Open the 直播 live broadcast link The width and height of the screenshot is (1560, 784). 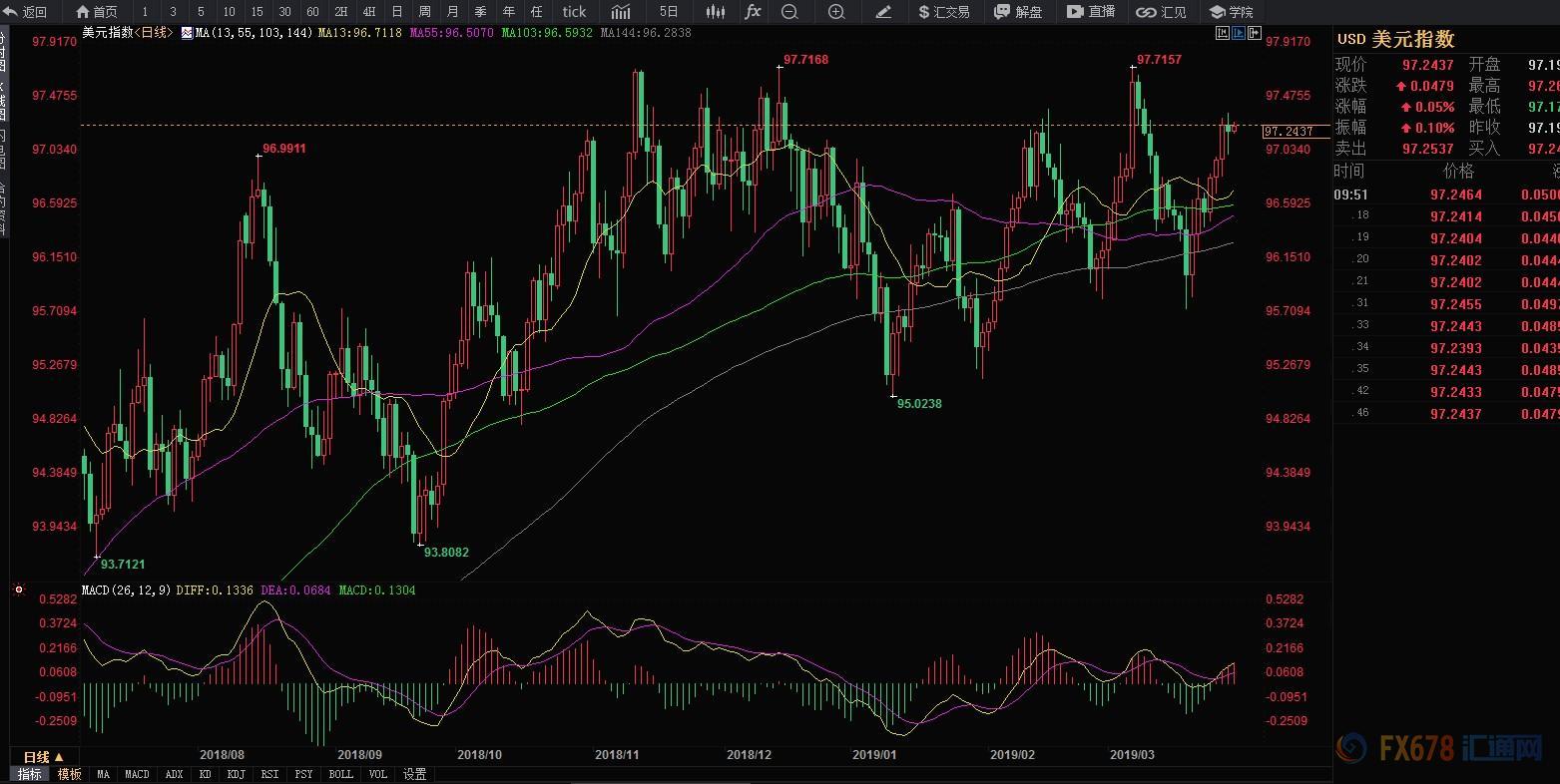(x=1091, y=12)
